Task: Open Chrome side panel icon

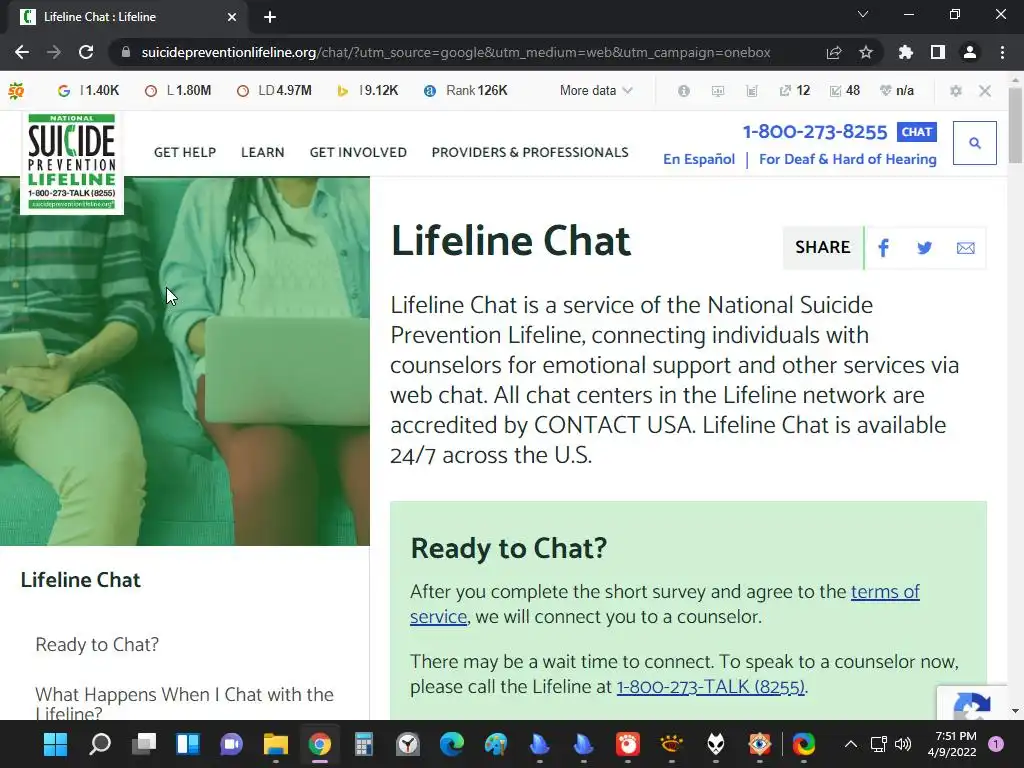Action: (938, 52)
